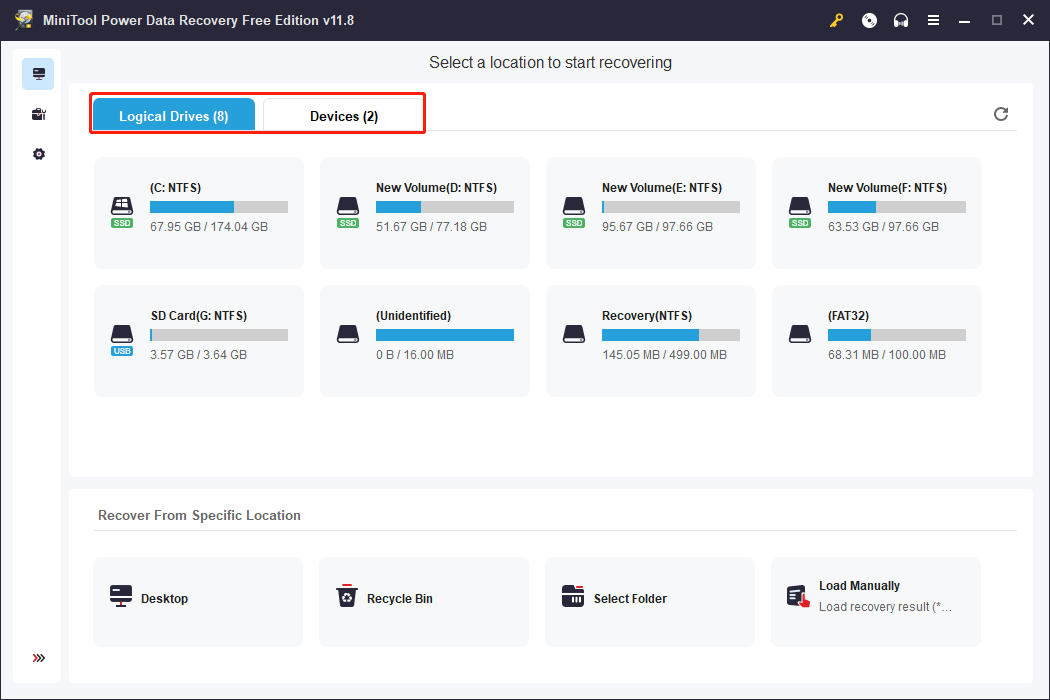
Task: Select the SD Card G: drive
Action: 198,341
